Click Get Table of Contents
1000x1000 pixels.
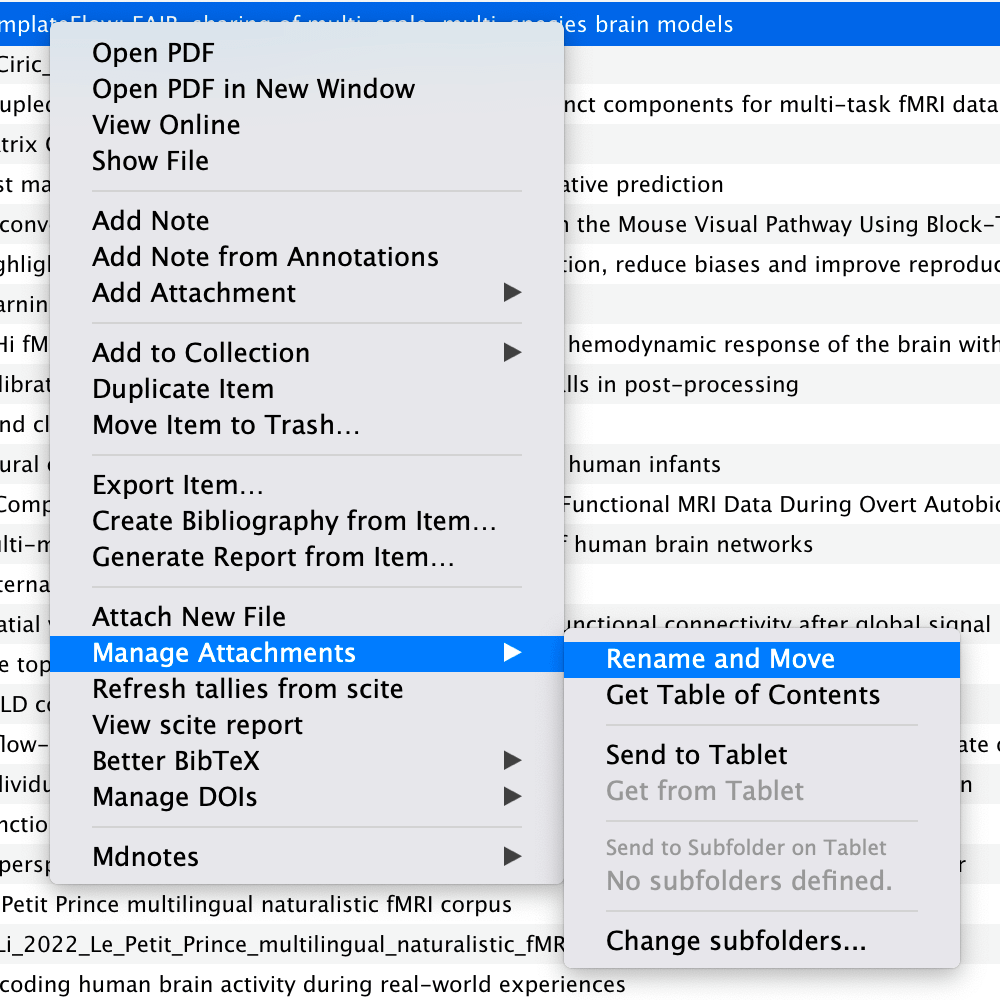pyautogui.click(x=742, y=695)
